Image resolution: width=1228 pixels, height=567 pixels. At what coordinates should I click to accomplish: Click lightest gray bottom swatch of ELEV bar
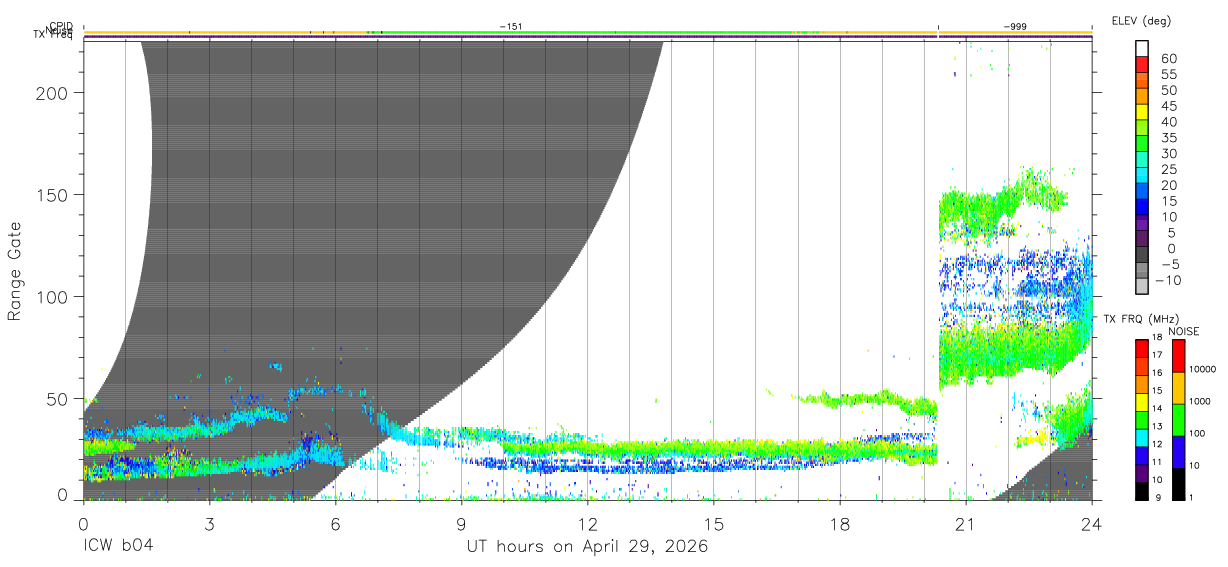(x=1142, y=288)
